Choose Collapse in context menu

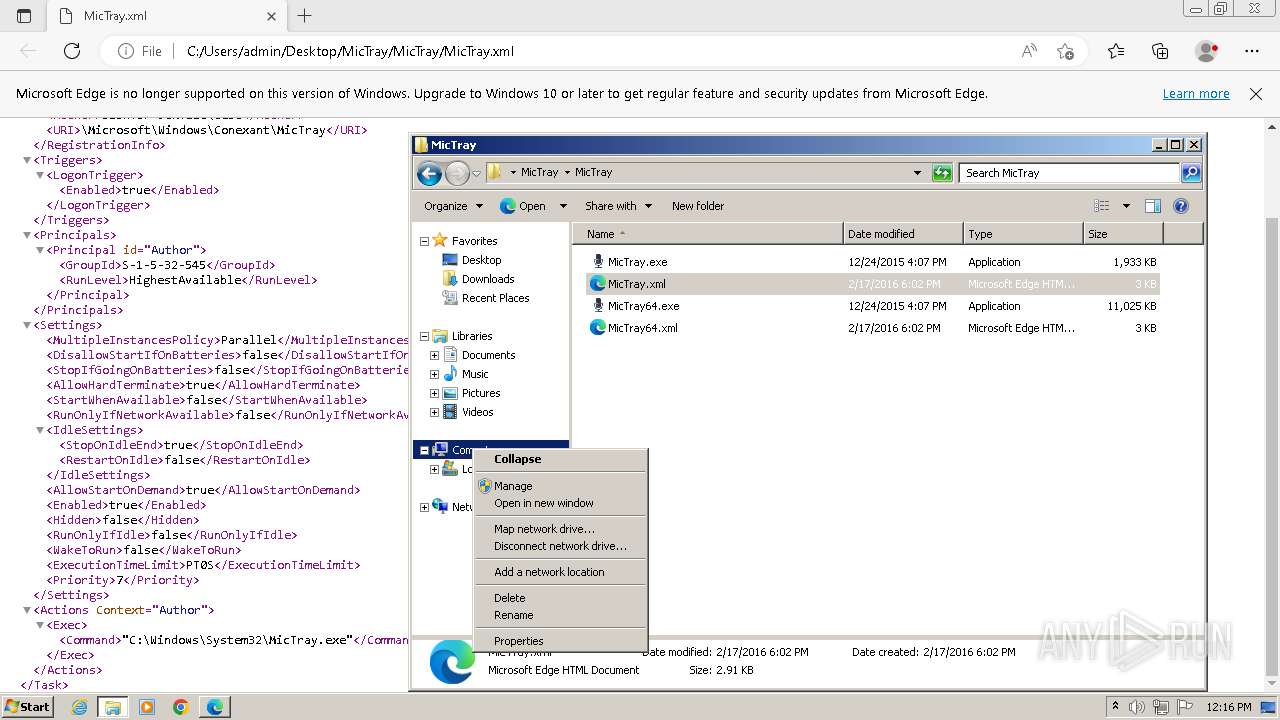coord(560,459)
